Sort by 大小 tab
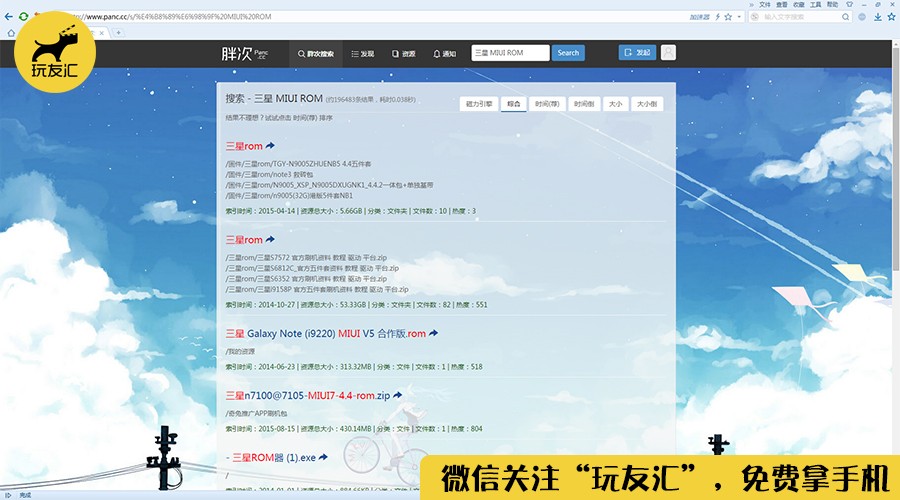Screen dimensions: 900x500 tap(615, 104)
